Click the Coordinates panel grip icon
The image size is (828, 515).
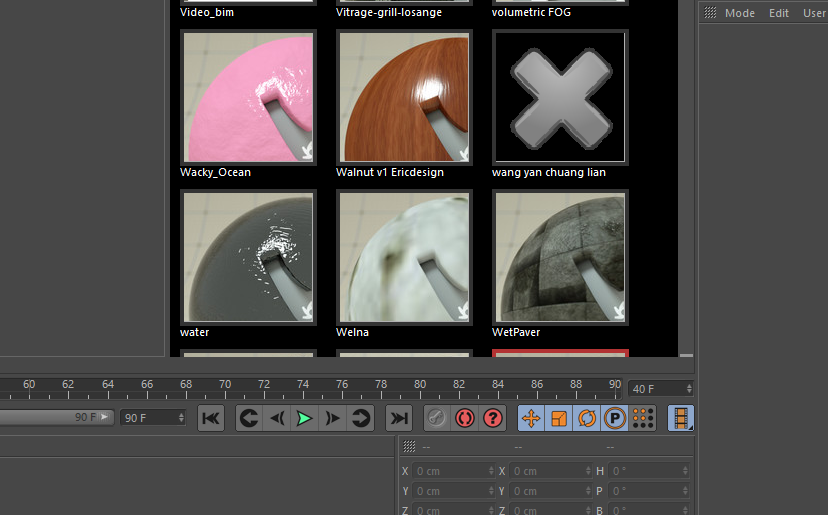point(409,446)
